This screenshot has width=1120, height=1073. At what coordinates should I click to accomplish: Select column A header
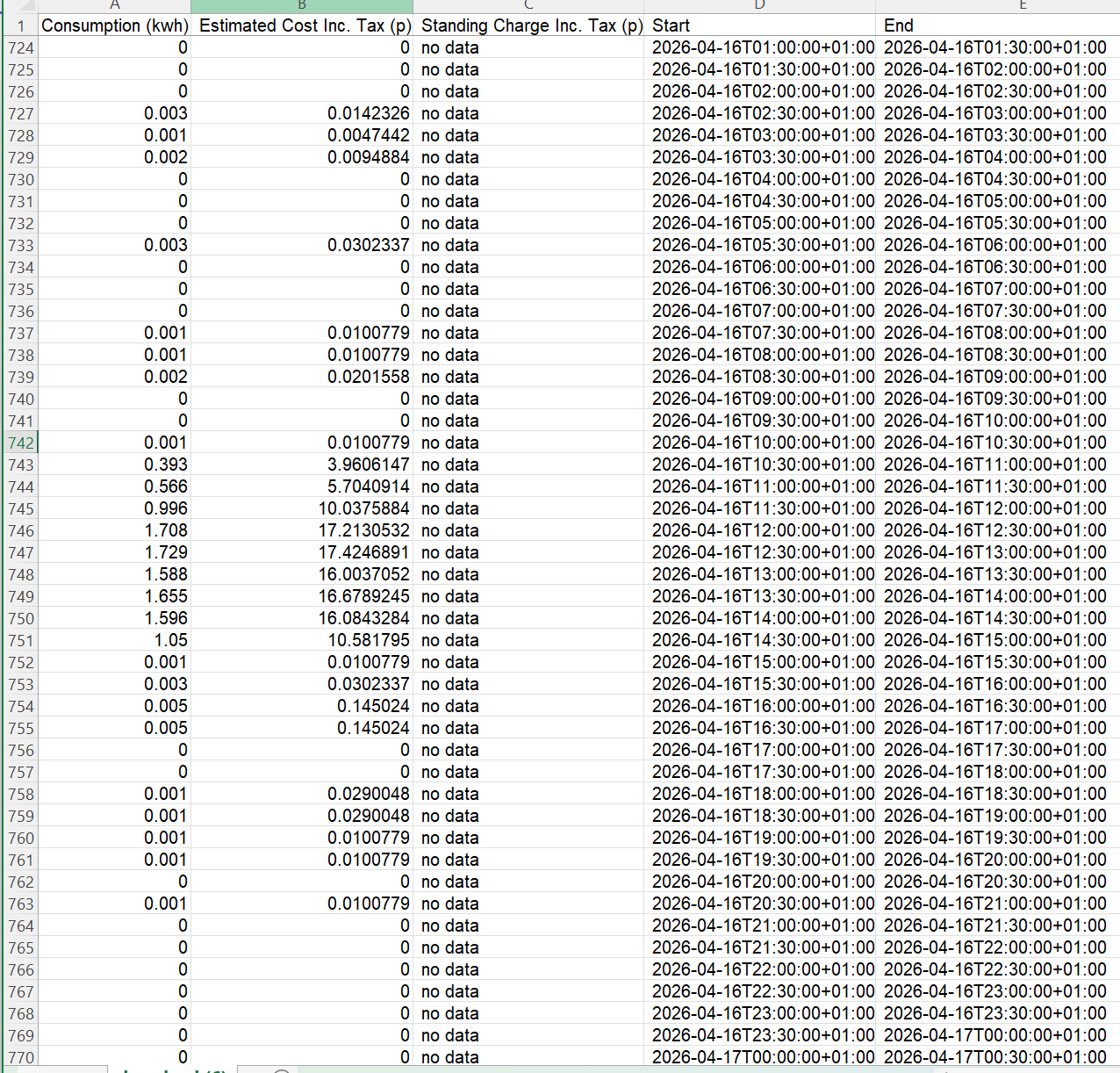point(115,6)
